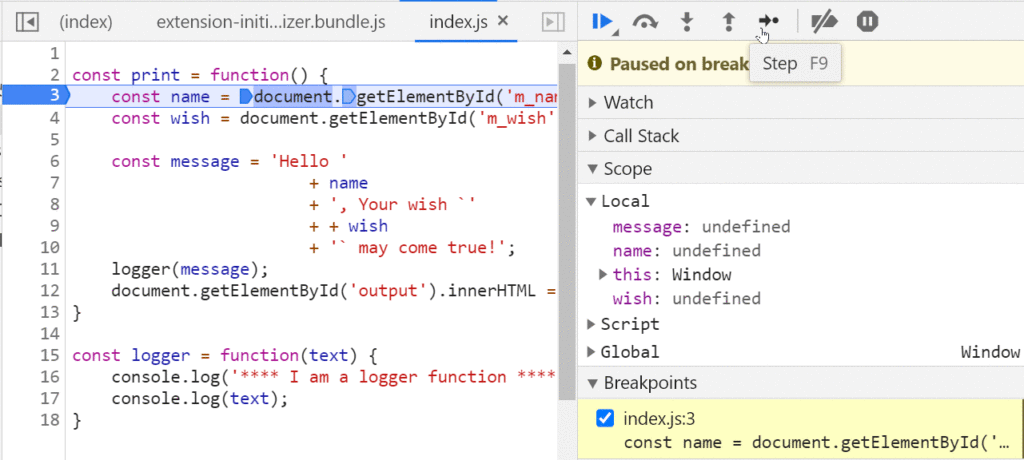Collapse the Local scope
This screenshot has width=1024, height=460.
point(590,201)
